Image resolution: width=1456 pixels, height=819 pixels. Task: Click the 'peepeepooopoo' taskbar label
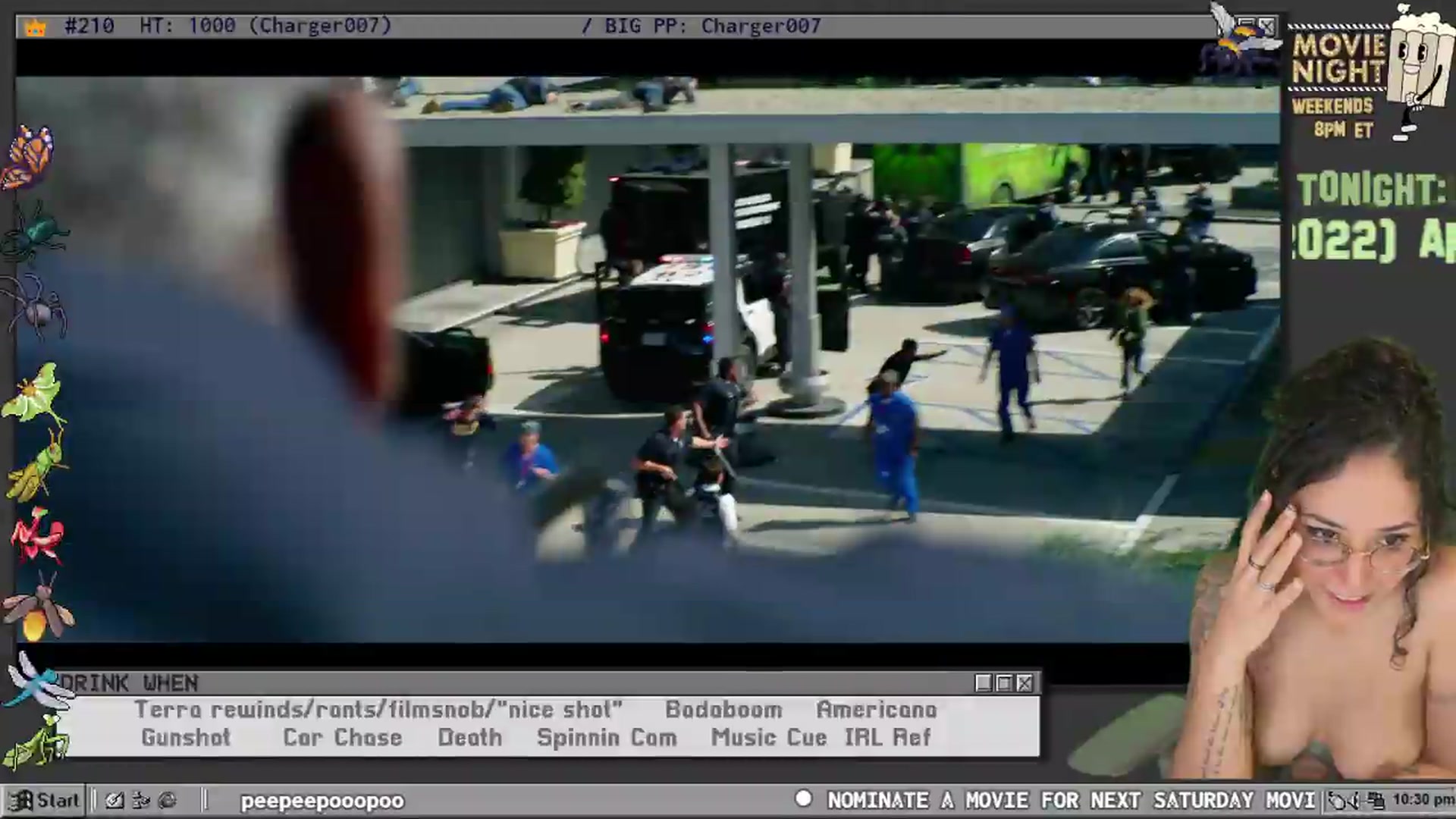[322, 802]
